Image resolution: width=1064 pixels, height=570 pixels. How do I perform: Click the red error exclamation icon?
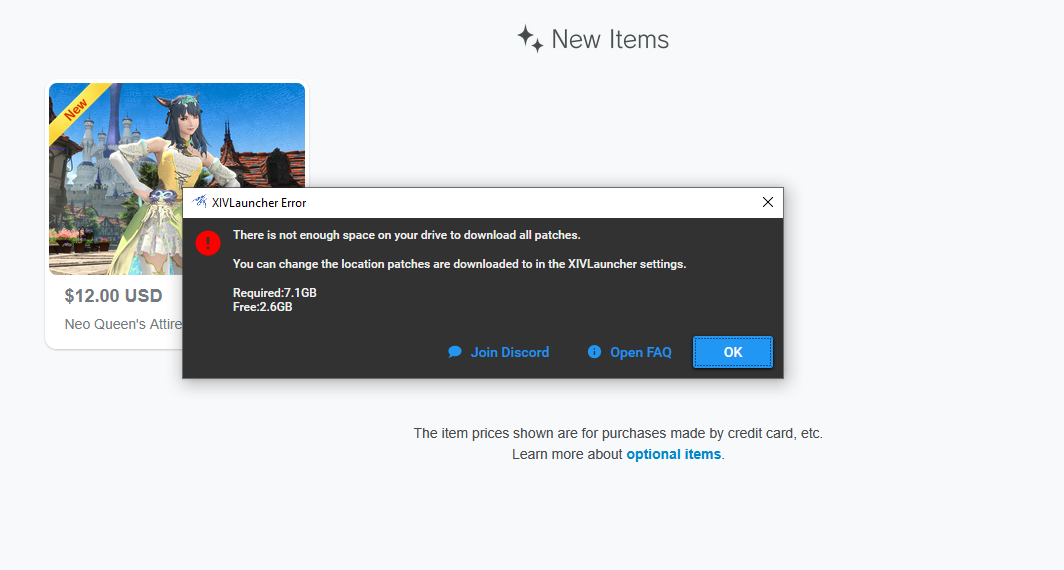(x=208, y=243)
